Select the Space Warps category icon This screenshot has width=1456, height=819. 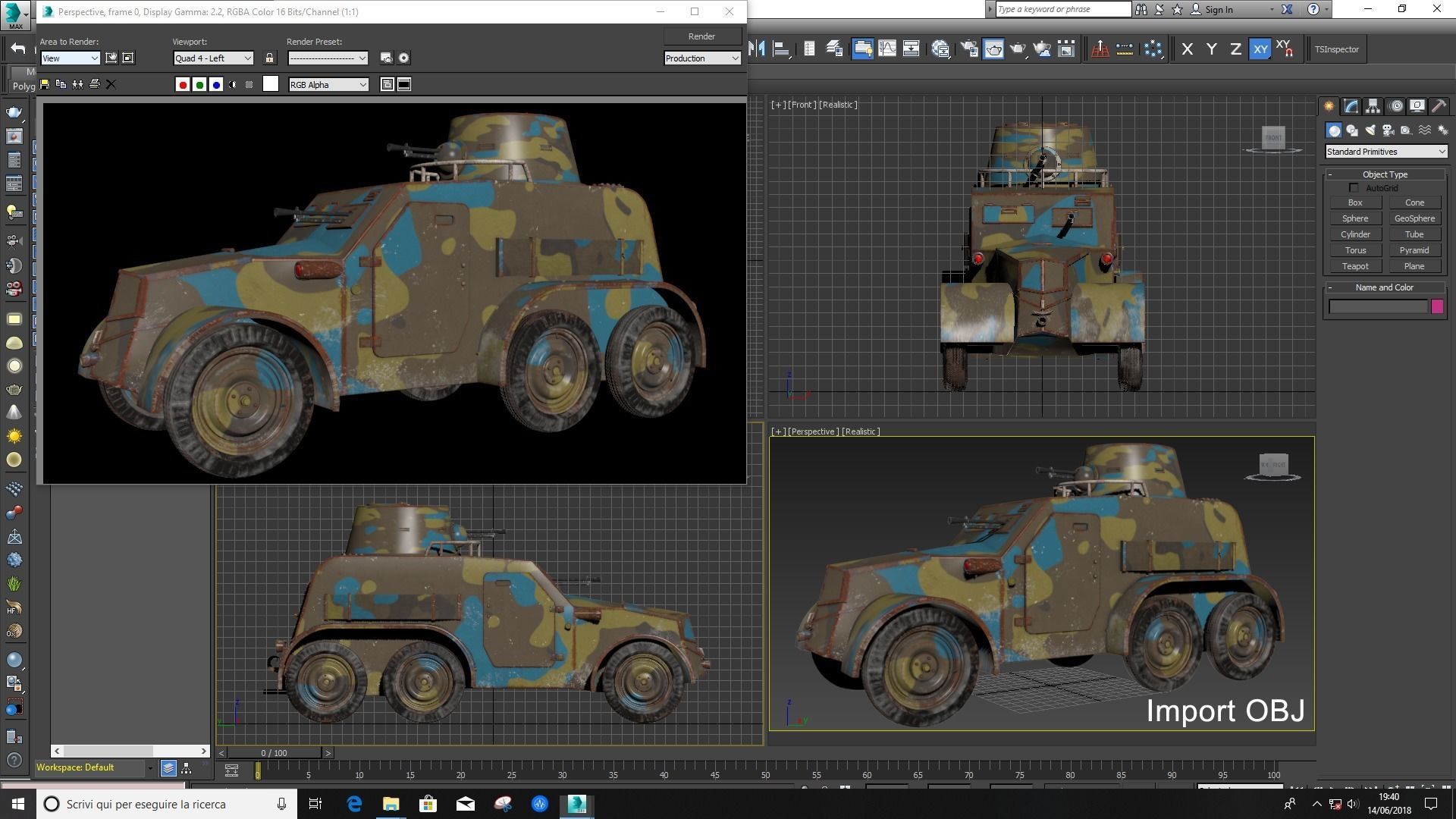pyautogui.click(x=1425, y=130)
